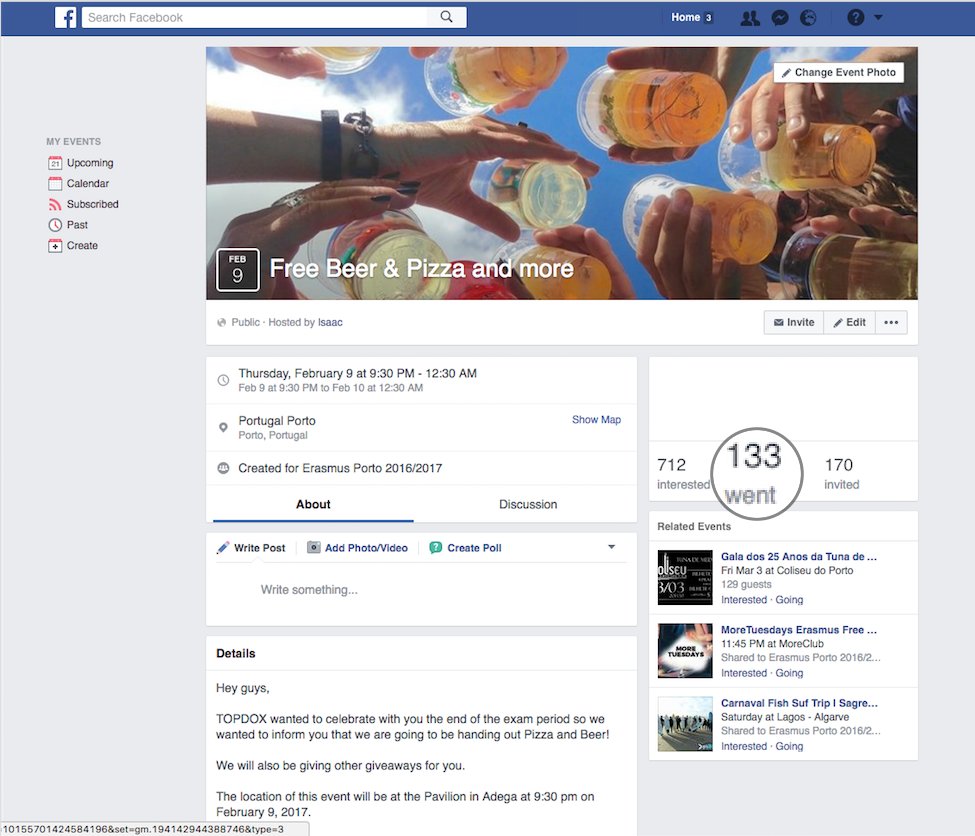Open Past events
975x836 pixels.
click(77, 225)
